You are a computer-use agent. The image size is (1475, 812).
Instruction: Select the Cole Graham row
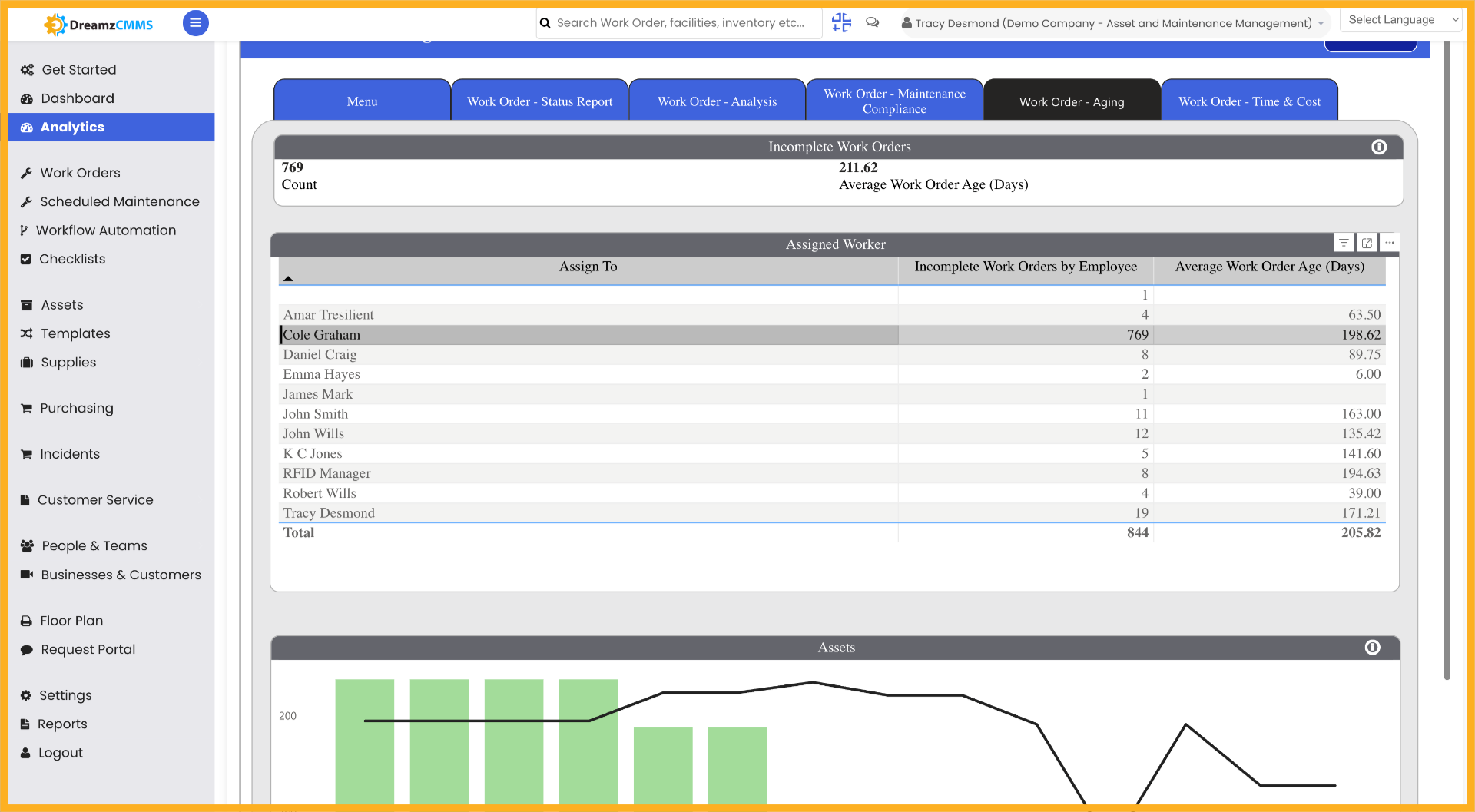832,335
